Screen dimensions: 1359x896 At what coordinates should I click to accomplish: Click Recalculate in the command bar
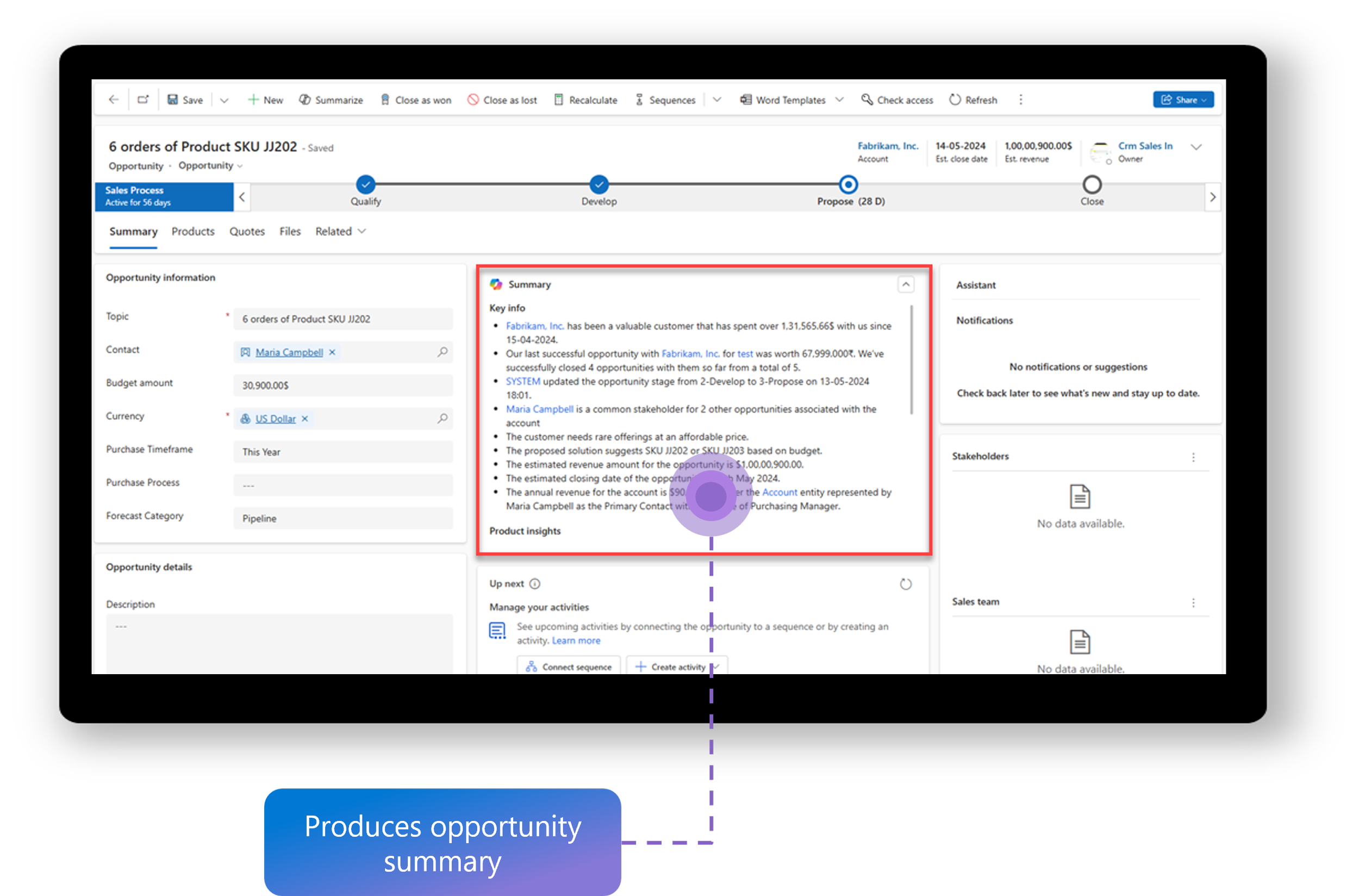585,100
